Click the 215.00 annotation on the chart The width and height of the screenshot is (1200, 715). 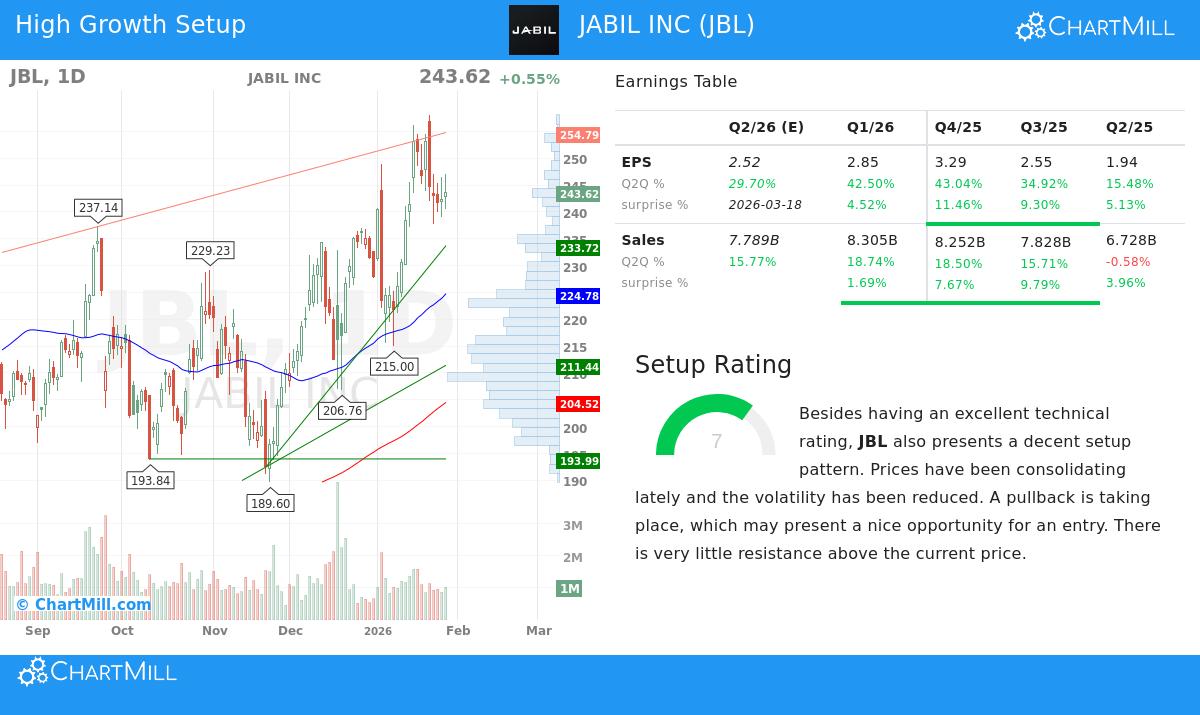pos(394,366)
